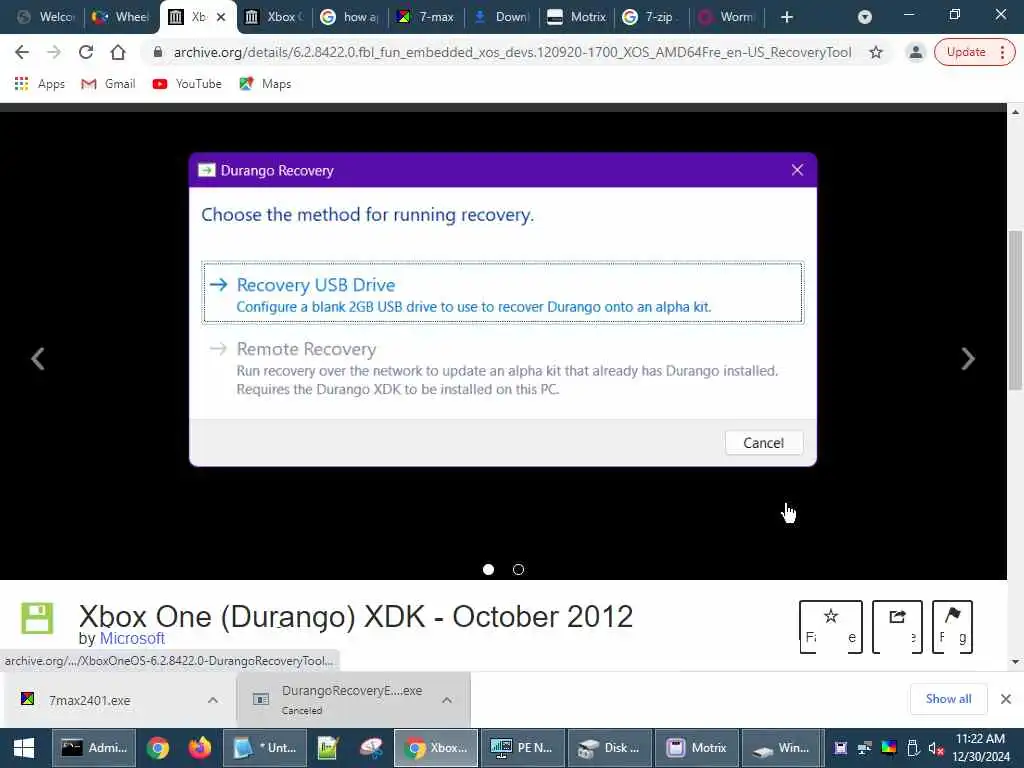
Task: Flag this item with the flag button
Action: coord(952,627)
